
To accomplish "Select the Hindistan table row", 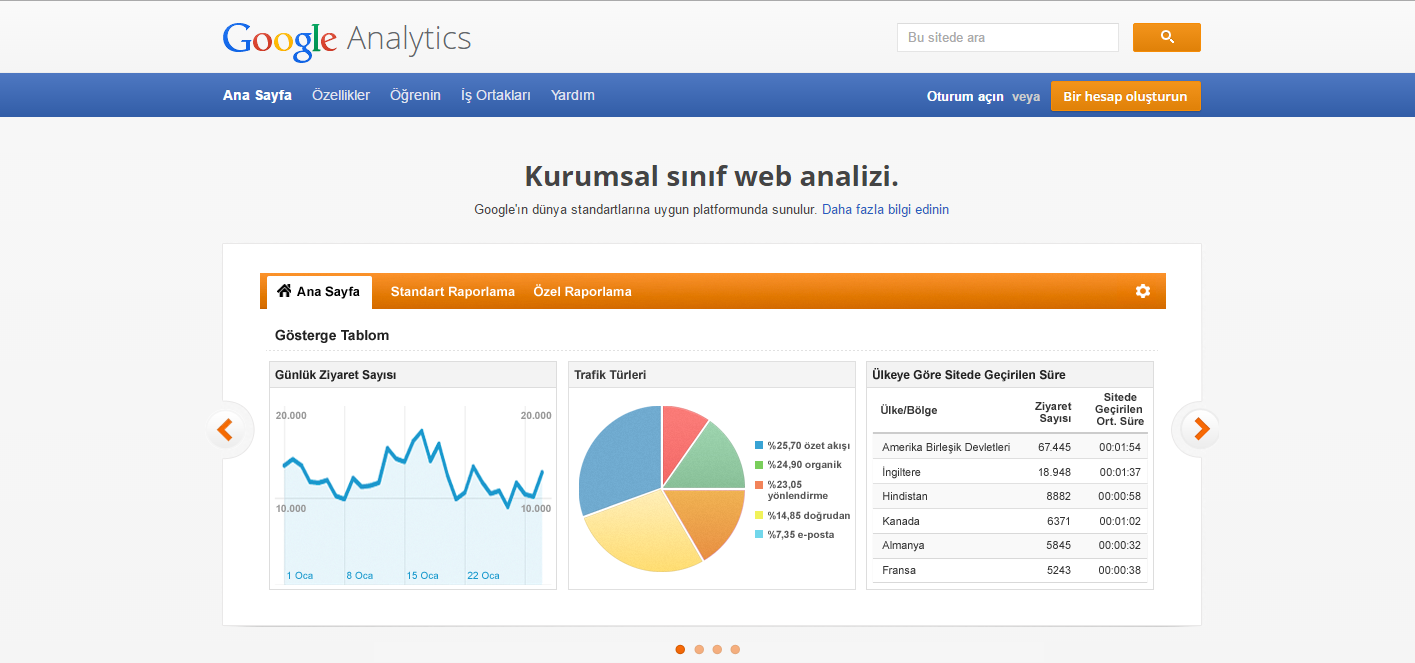I will pos(1010,496).
